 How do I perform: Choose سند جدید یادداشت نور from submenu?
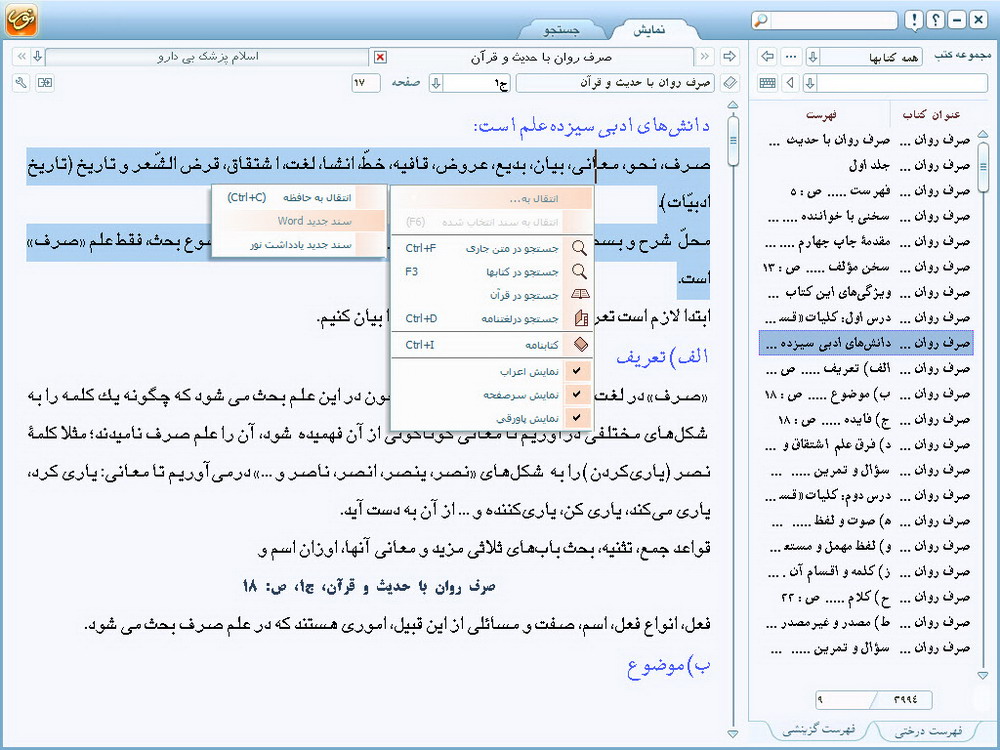tap(299, 245)
